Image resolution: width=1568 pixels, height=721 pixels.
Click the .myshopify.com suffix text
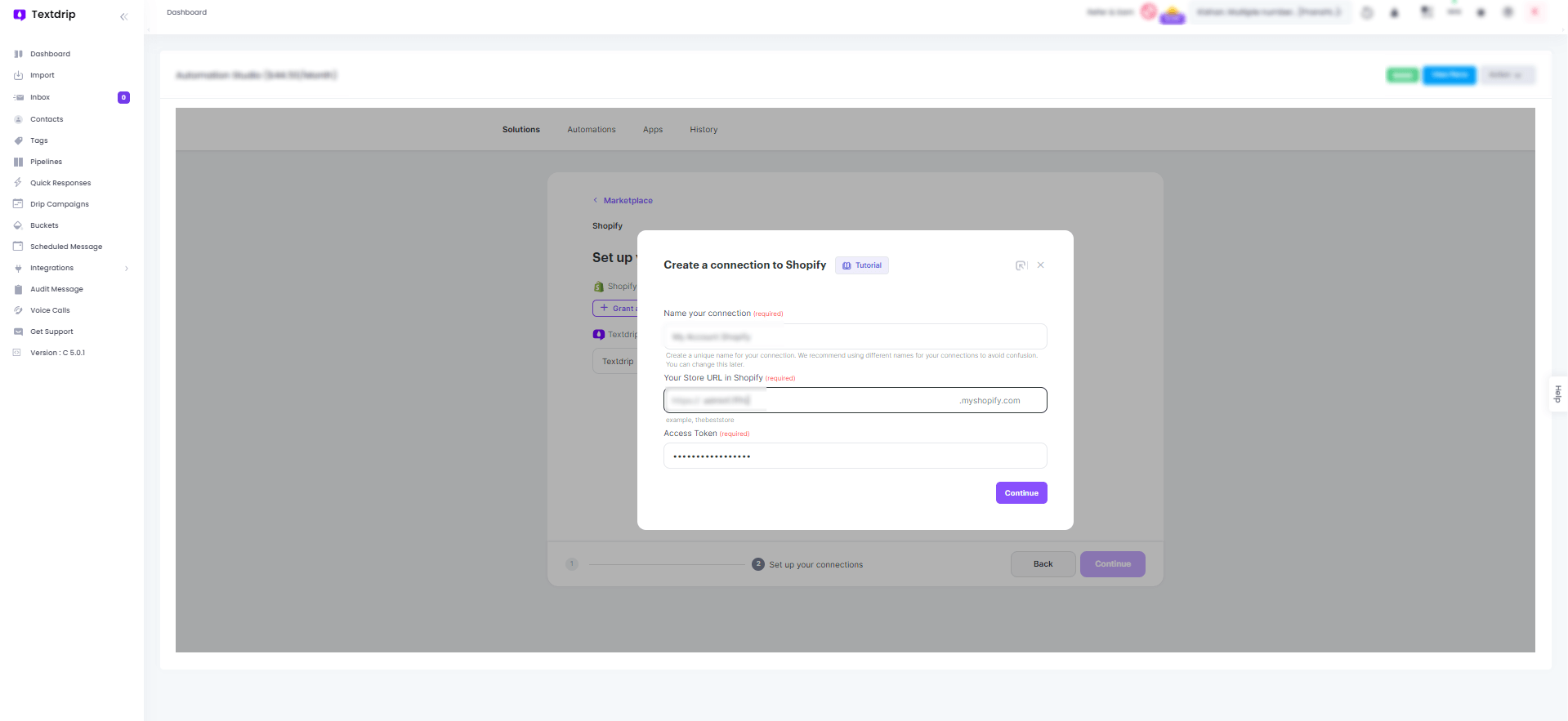point(990,401)
